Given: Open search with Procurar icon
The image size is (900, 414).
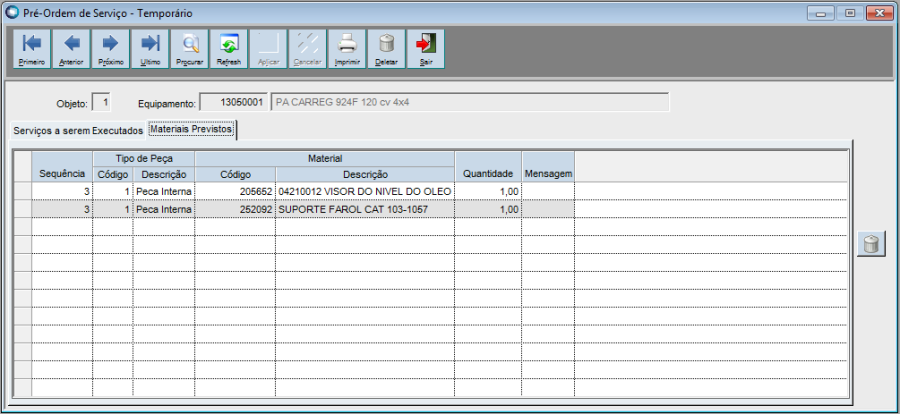Looking at the screenshot, I should click(189, 49).
